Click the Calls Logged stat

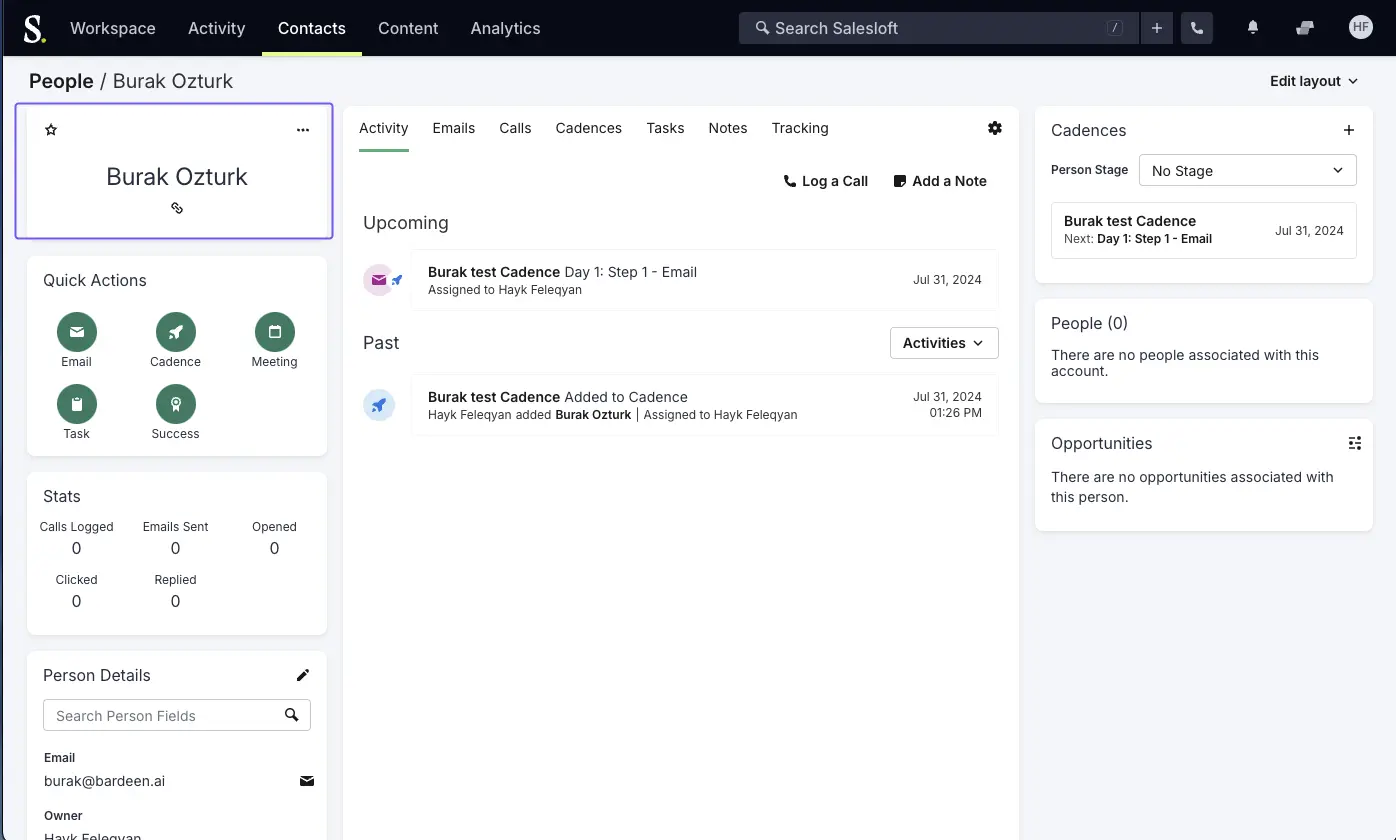(x=77, y=538)
